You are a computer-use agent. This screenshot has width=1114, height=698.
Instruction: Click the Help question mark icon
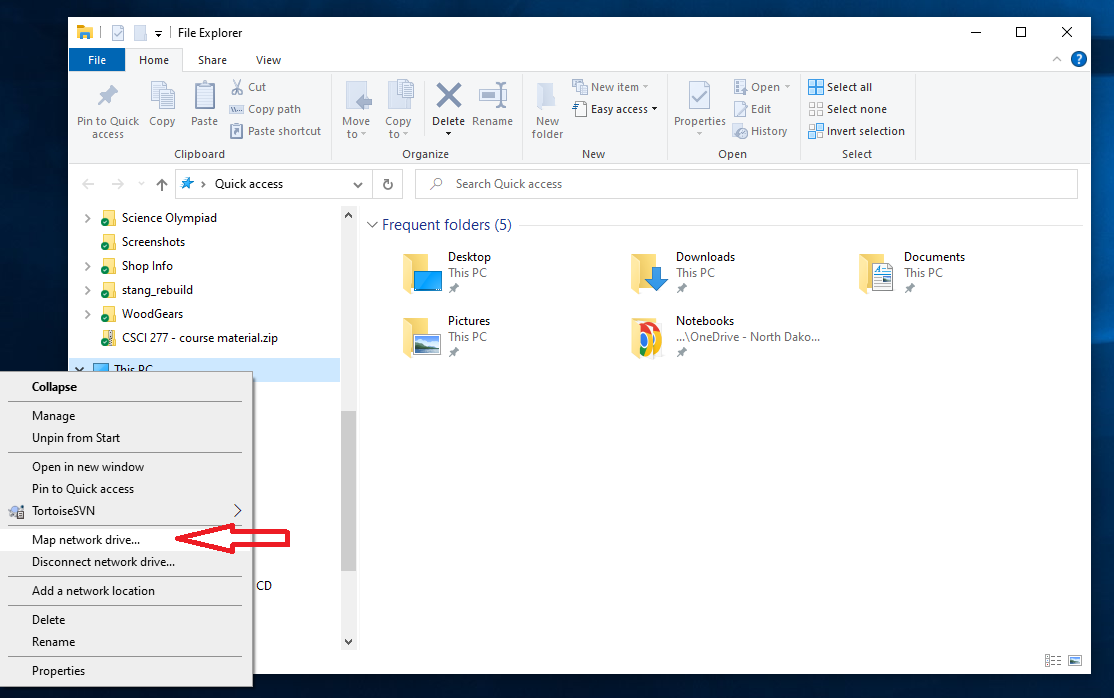click(1079, 60)
